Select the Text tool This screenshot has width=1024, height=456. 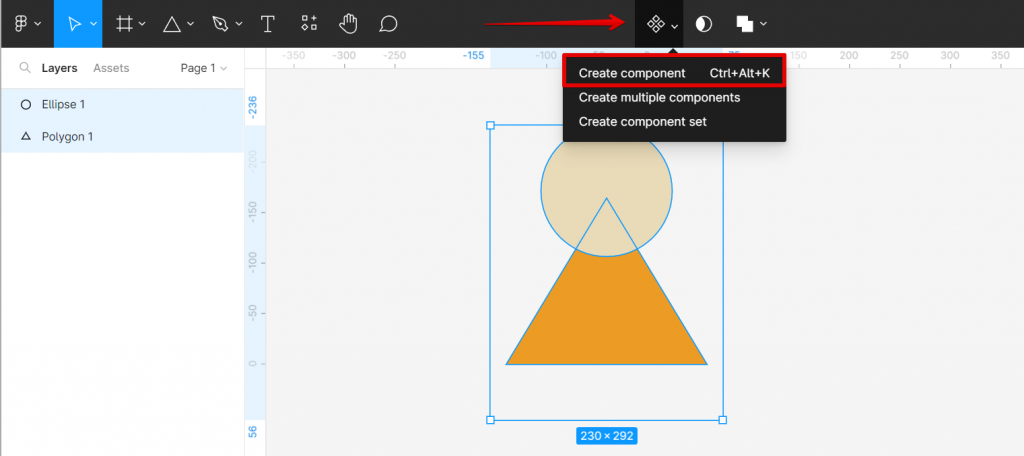268,24
